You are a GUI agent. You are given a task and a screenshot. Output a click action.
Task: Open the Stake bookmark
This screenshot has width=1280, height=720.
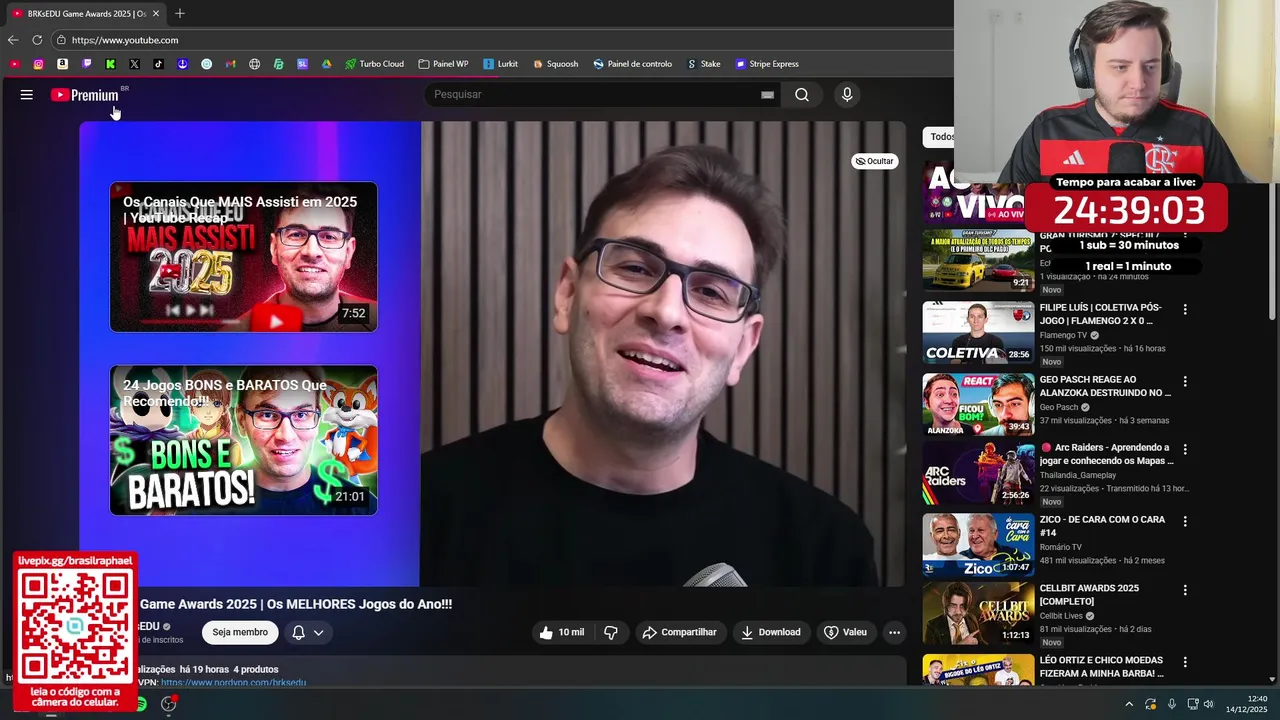point(703,64)
